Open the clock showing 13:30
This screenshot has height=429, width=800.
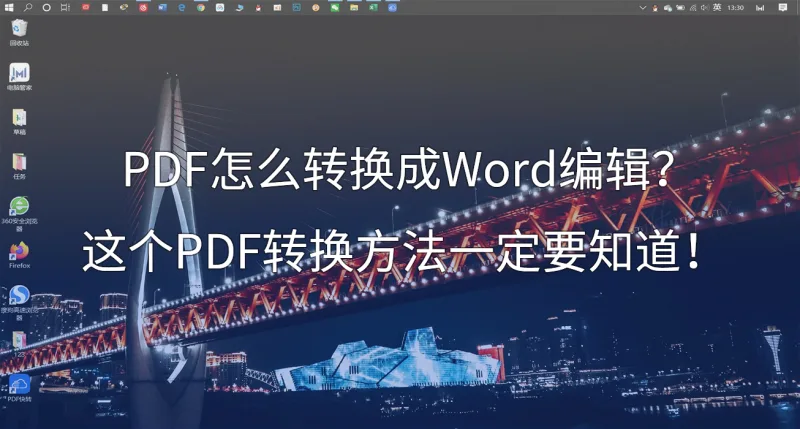tap(736, 8)
